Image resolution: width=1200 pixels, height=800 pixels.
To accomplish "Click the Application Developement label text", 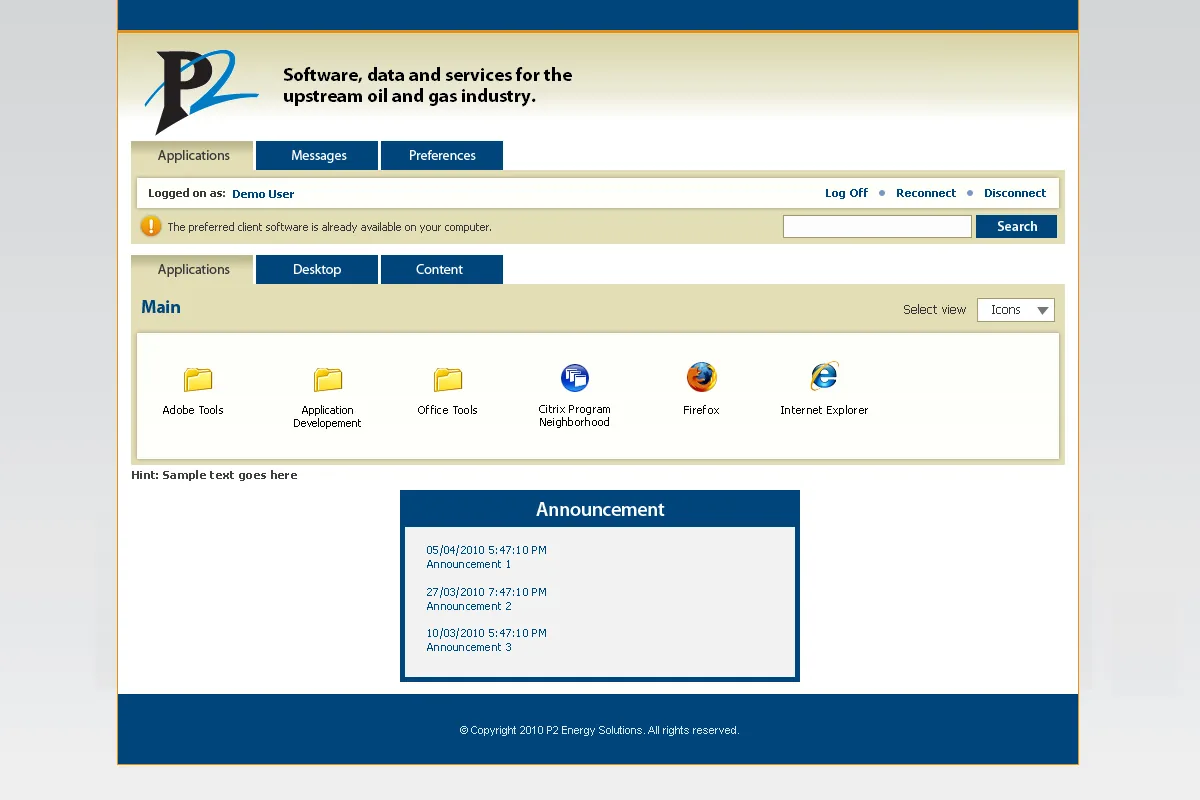I will (x=327, y=417).
